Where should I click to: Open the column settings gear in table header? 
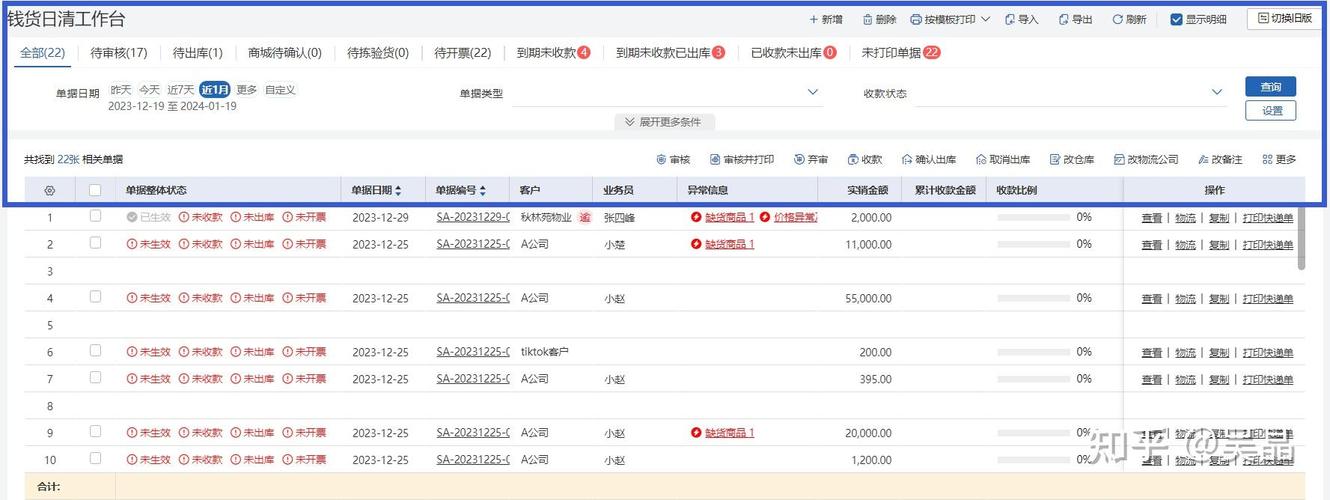pos(50,190)
